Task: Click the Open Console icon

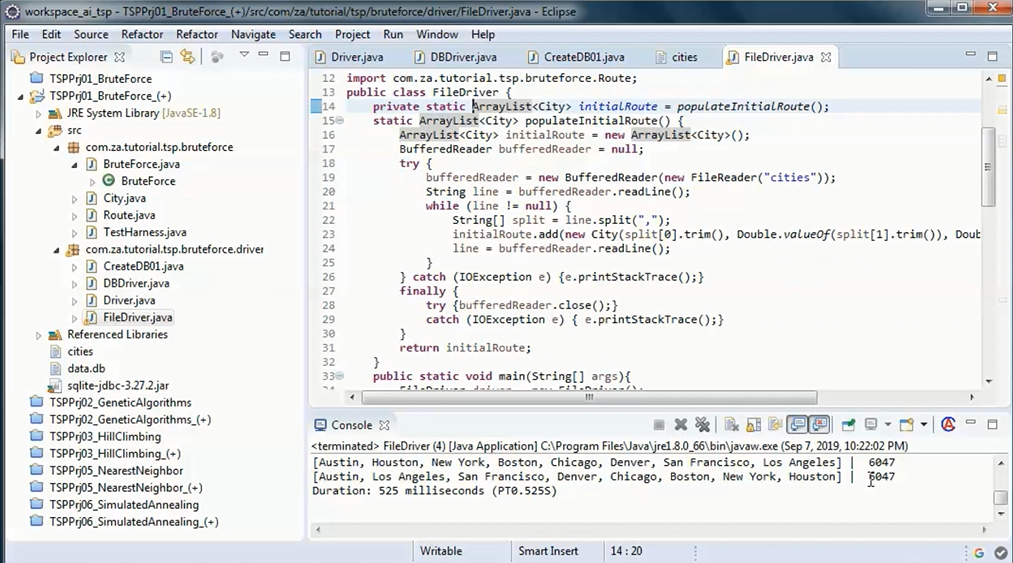Action: 906,425
